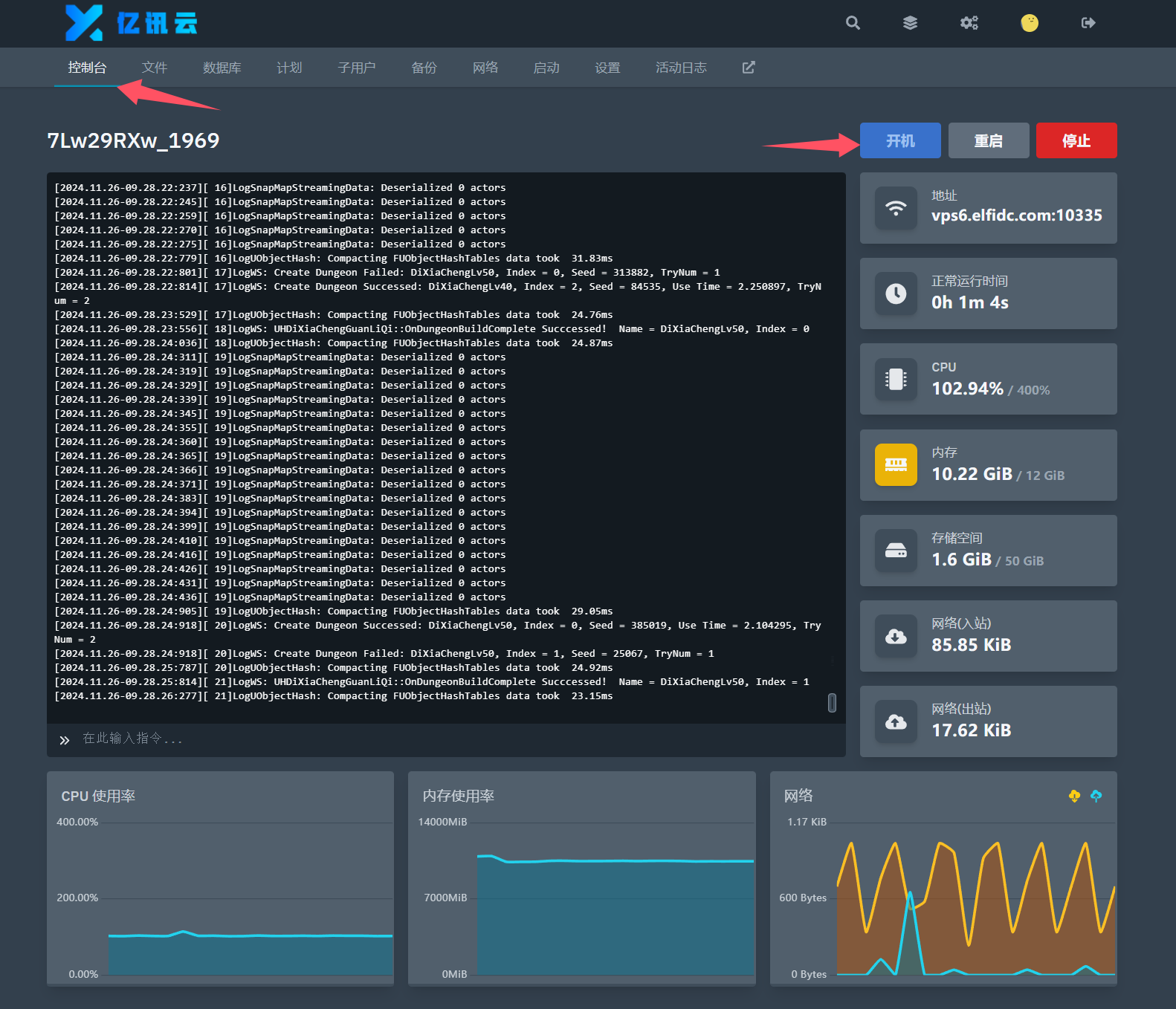Open the 网络 tab
The image size is (1176, 1009).
point(485,68)
